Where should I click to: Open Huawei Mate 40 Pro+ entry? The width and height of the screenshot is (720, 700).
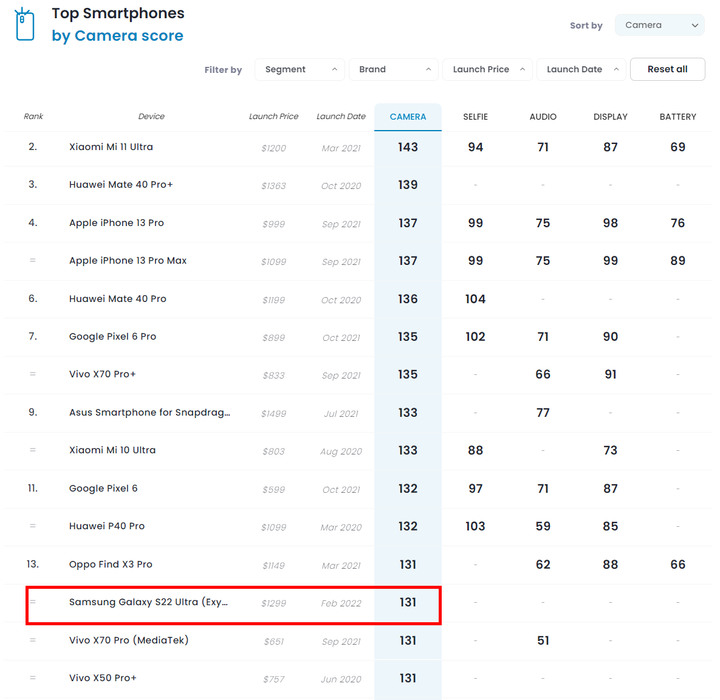tap(121, 185)
